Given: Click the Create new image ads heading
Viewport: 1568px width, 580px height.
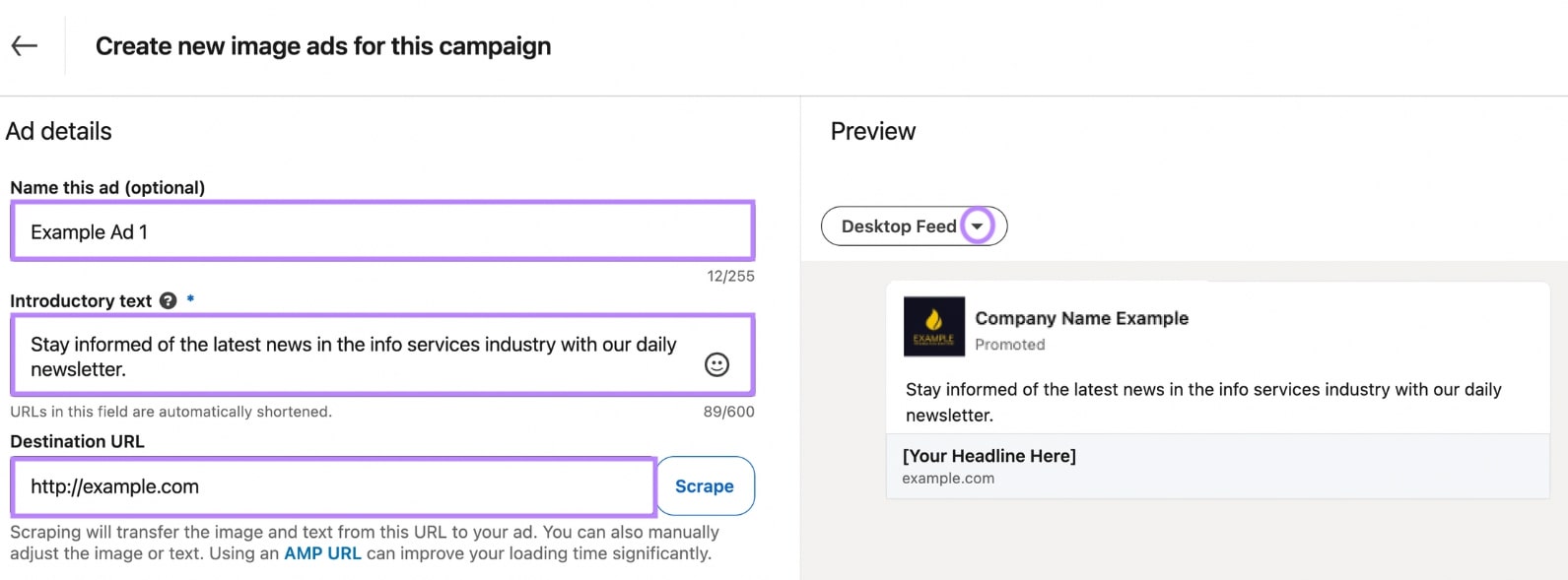Looking at the screenshot, I should (323, 45).
